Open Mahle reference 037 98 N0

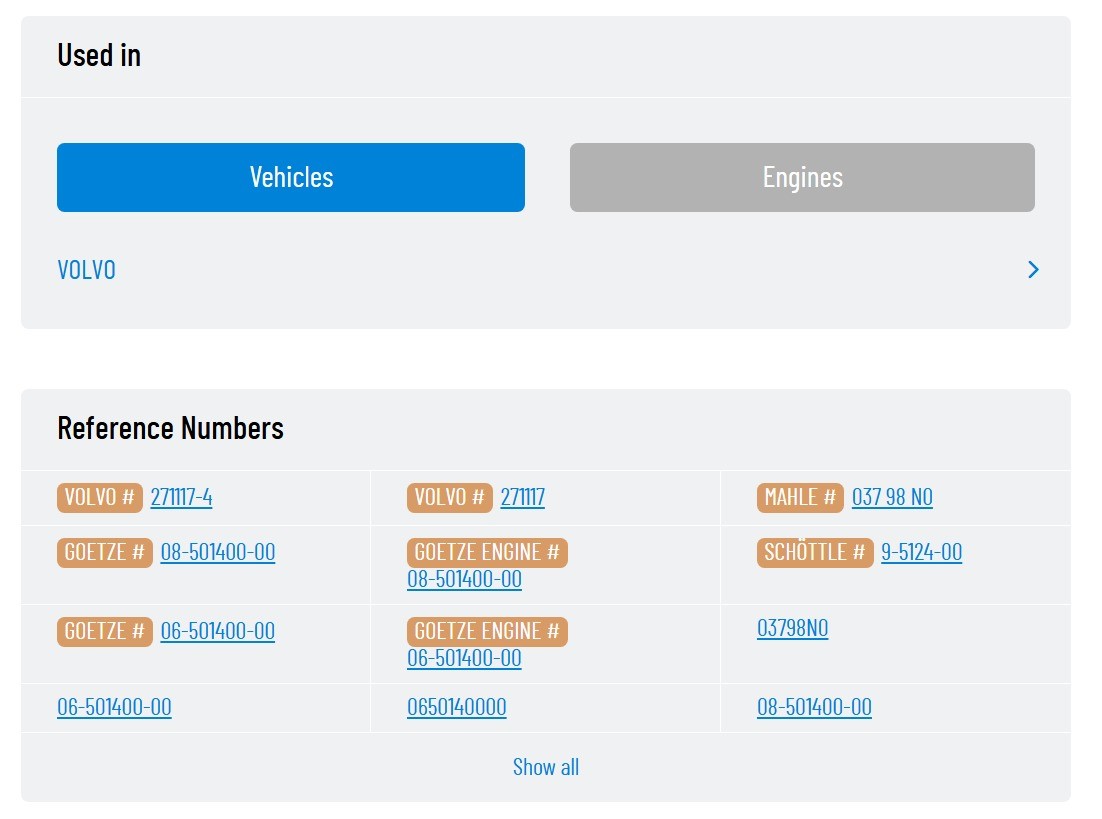(892, 497)
